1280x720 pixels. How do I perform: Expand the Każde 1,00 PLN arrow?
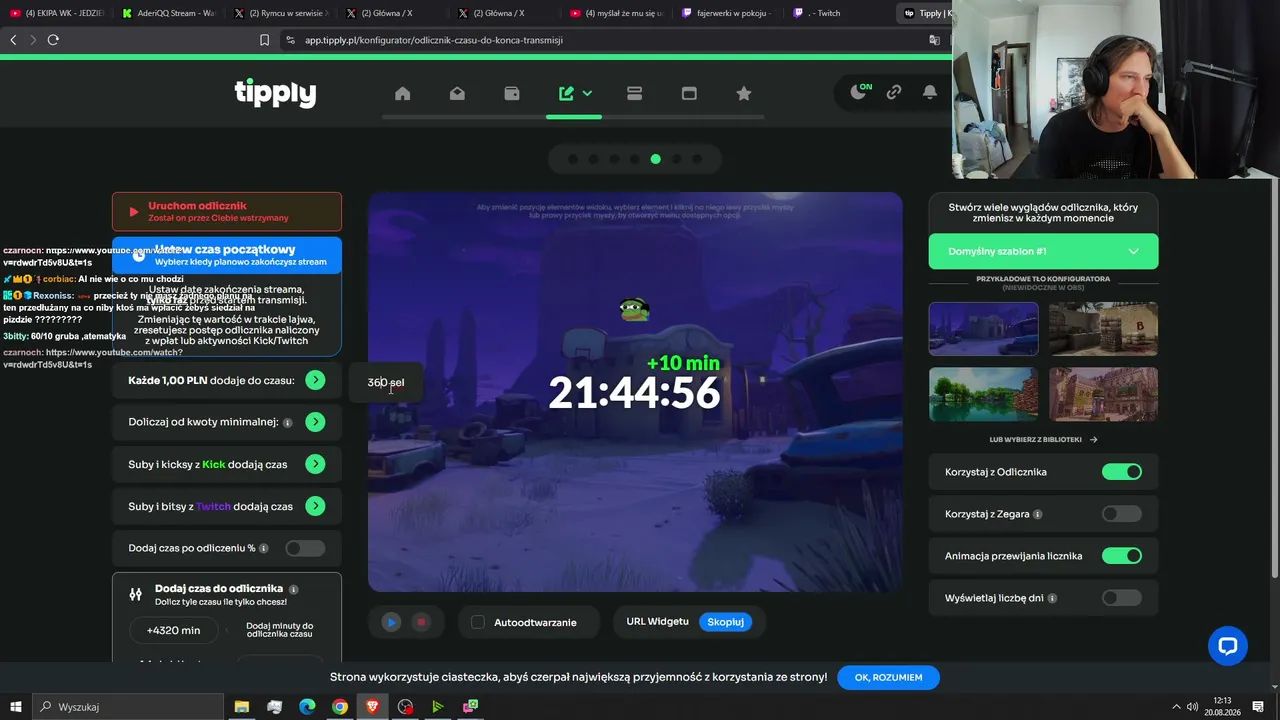pos(315,380)
